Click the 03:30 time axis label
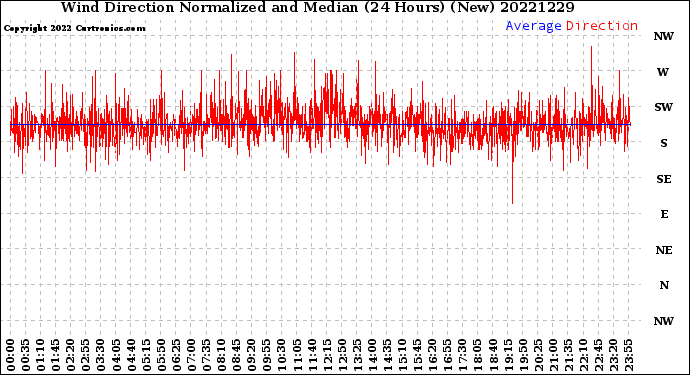 [x=101, y=355]
